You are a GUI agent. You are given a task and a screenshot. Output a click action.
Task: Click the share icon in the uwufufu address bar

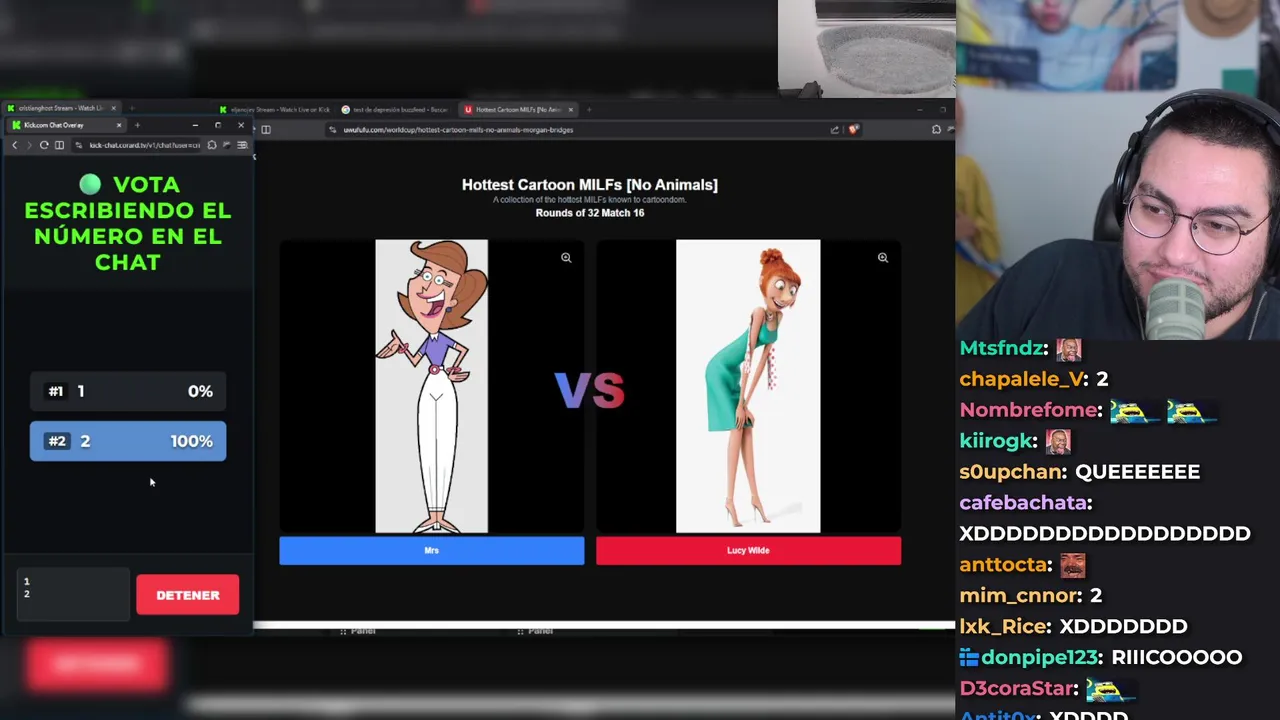tap(835, 129)
